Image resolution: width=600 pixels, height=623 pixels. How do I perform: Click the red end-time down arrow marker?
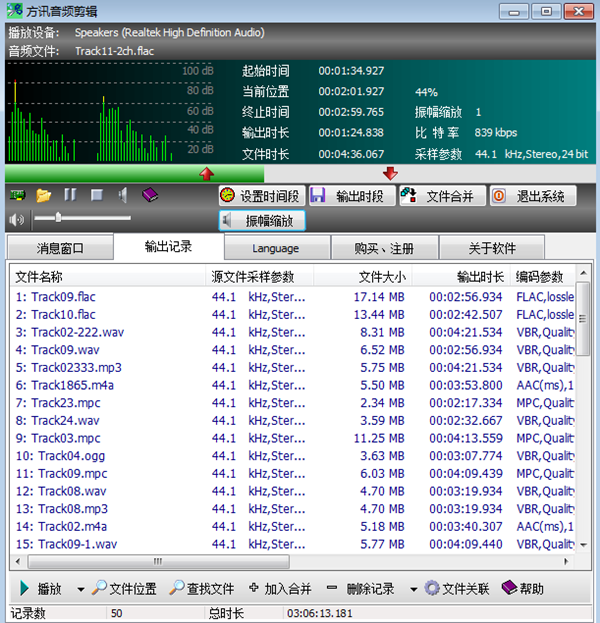point(390,173)
